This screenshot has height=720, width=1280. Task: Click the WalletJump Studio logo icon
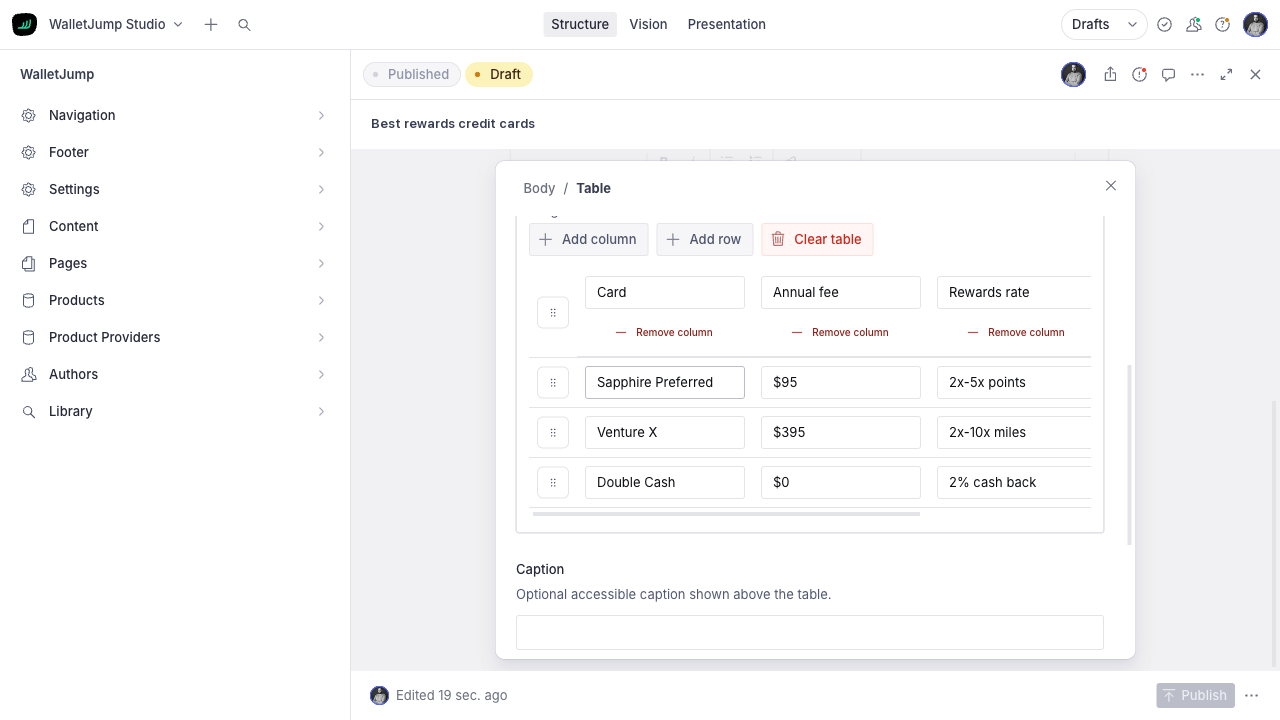pos(24,24)
